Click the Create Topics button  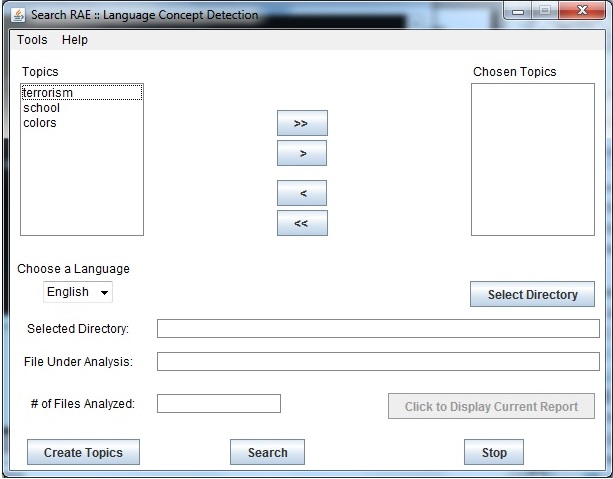click(x=83, y=453)
